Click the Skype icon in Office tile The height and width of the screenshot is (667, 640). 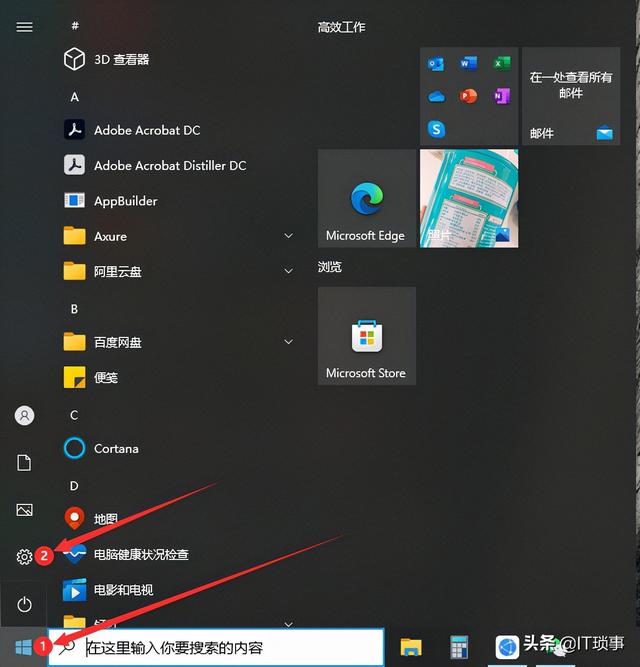(x=436, y=129)
